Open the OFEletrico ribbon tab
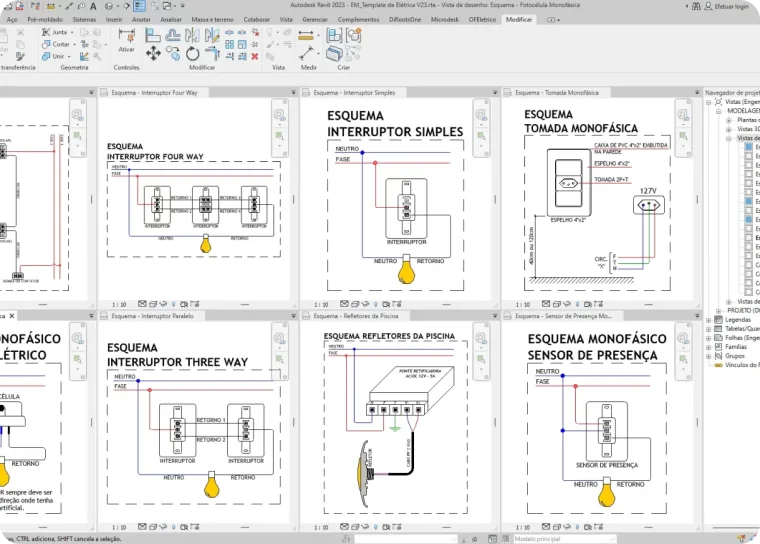The image size is (760, 544). (482, 19)
